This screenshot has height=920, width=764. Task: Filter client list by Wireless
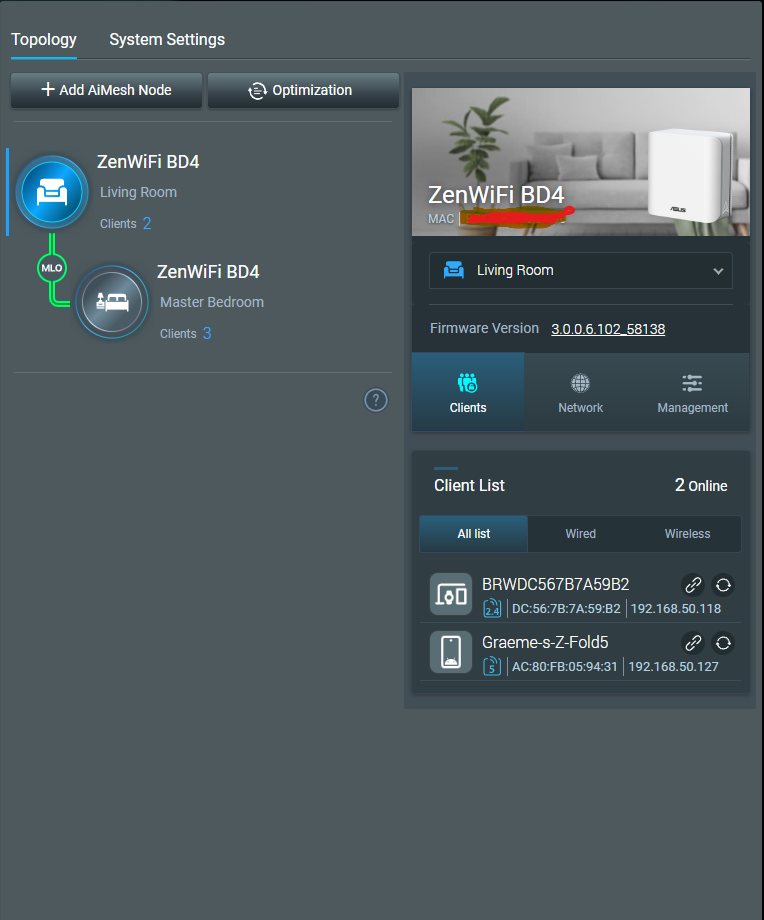(687, 534)
